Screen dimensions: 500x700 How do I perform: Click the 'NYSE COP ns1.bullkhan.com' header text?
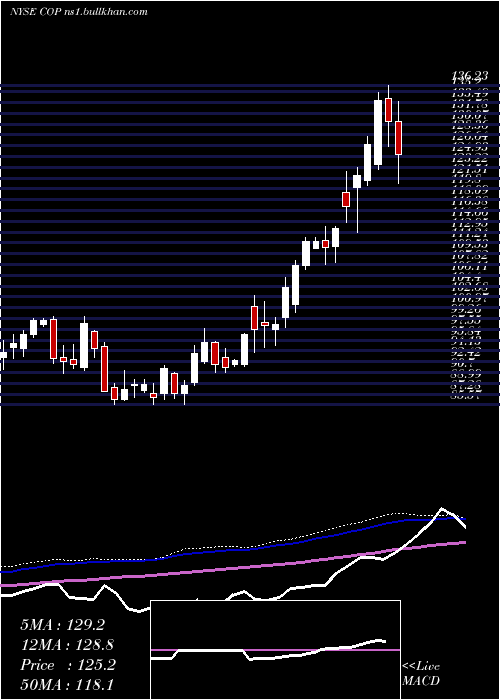(79, 12)
